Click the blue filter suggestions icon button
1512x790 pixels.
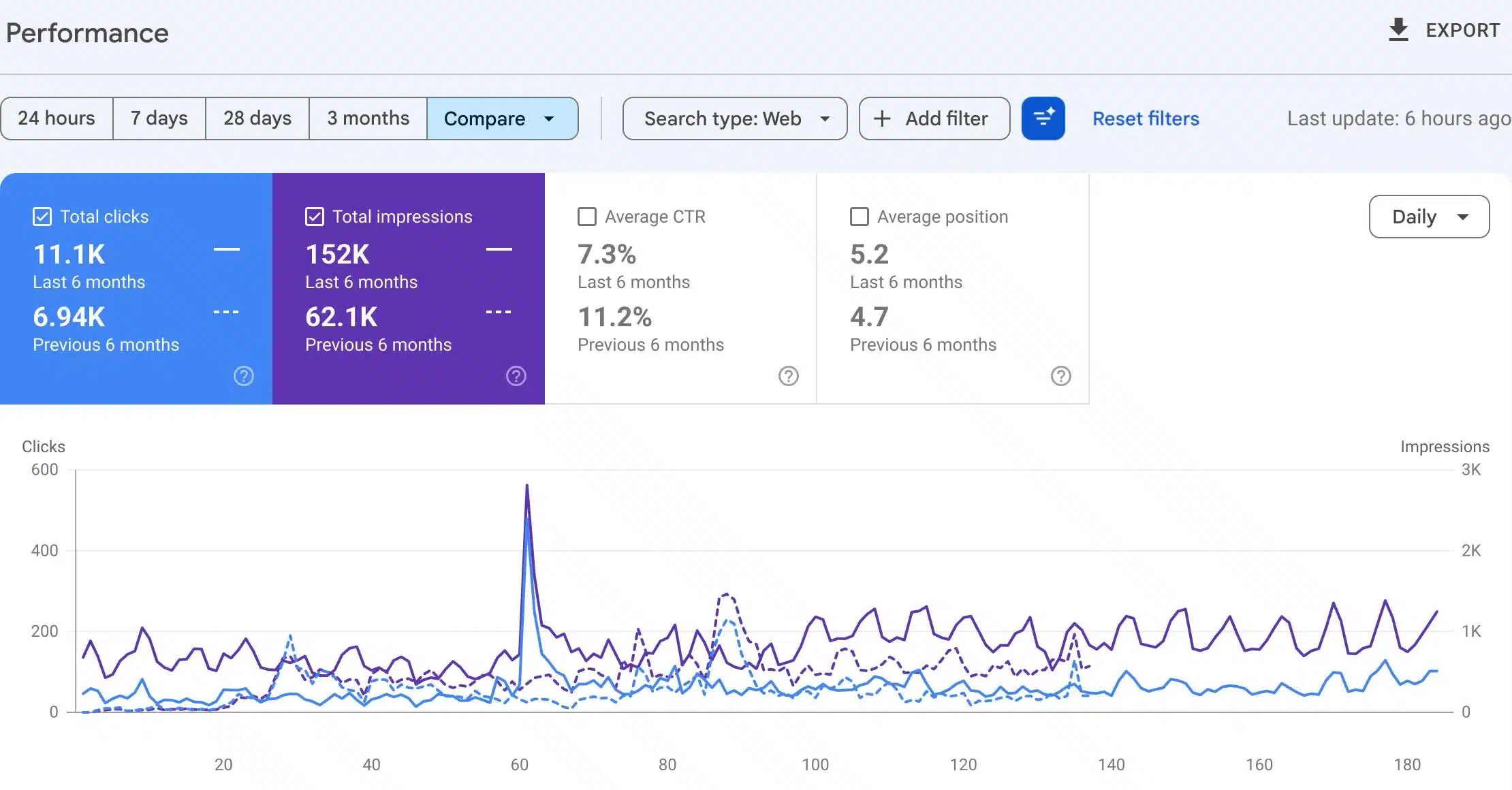(1043, 118)
